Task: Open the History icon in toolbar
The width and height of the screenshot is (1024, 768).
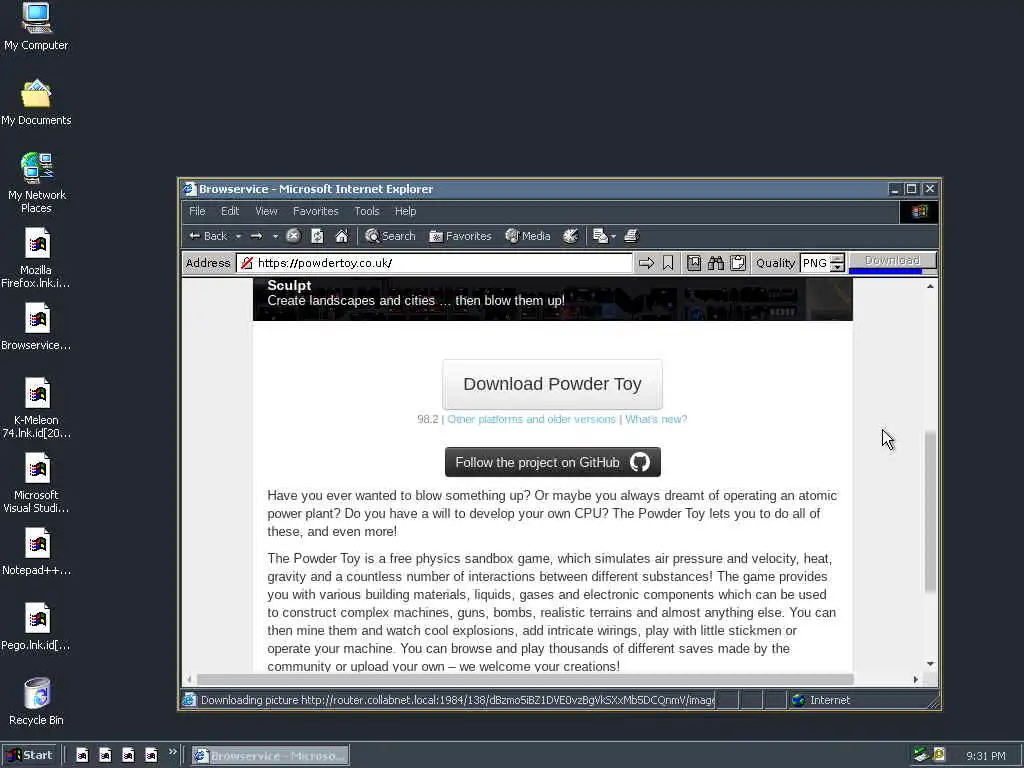Action: pyautogui.click(x=571, y=236)
